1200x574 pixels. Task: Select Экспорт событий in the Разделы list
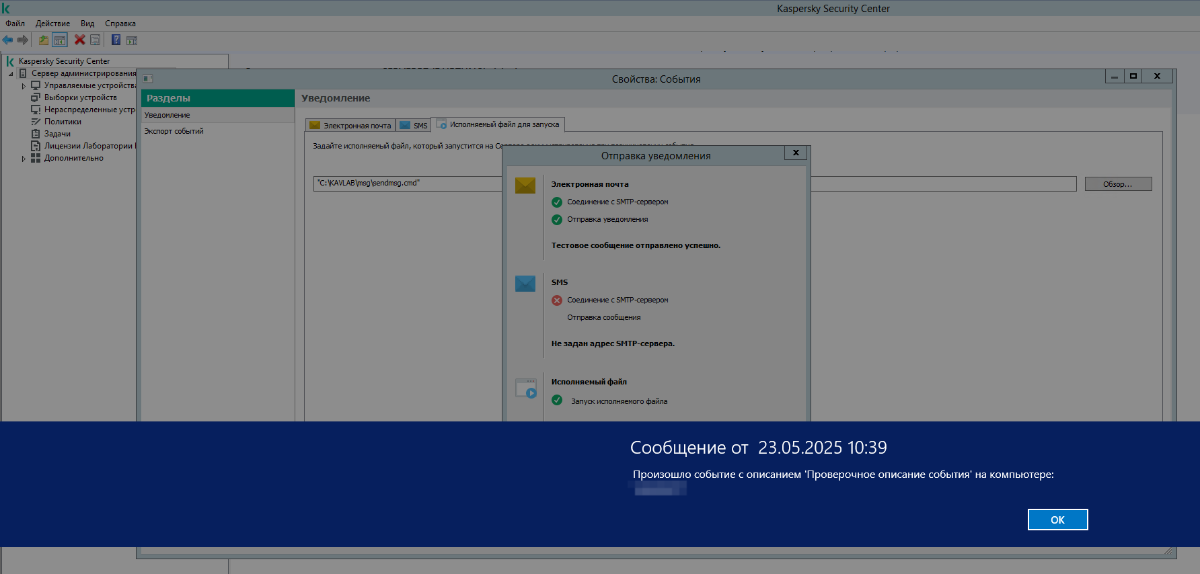tap(217, 131)
